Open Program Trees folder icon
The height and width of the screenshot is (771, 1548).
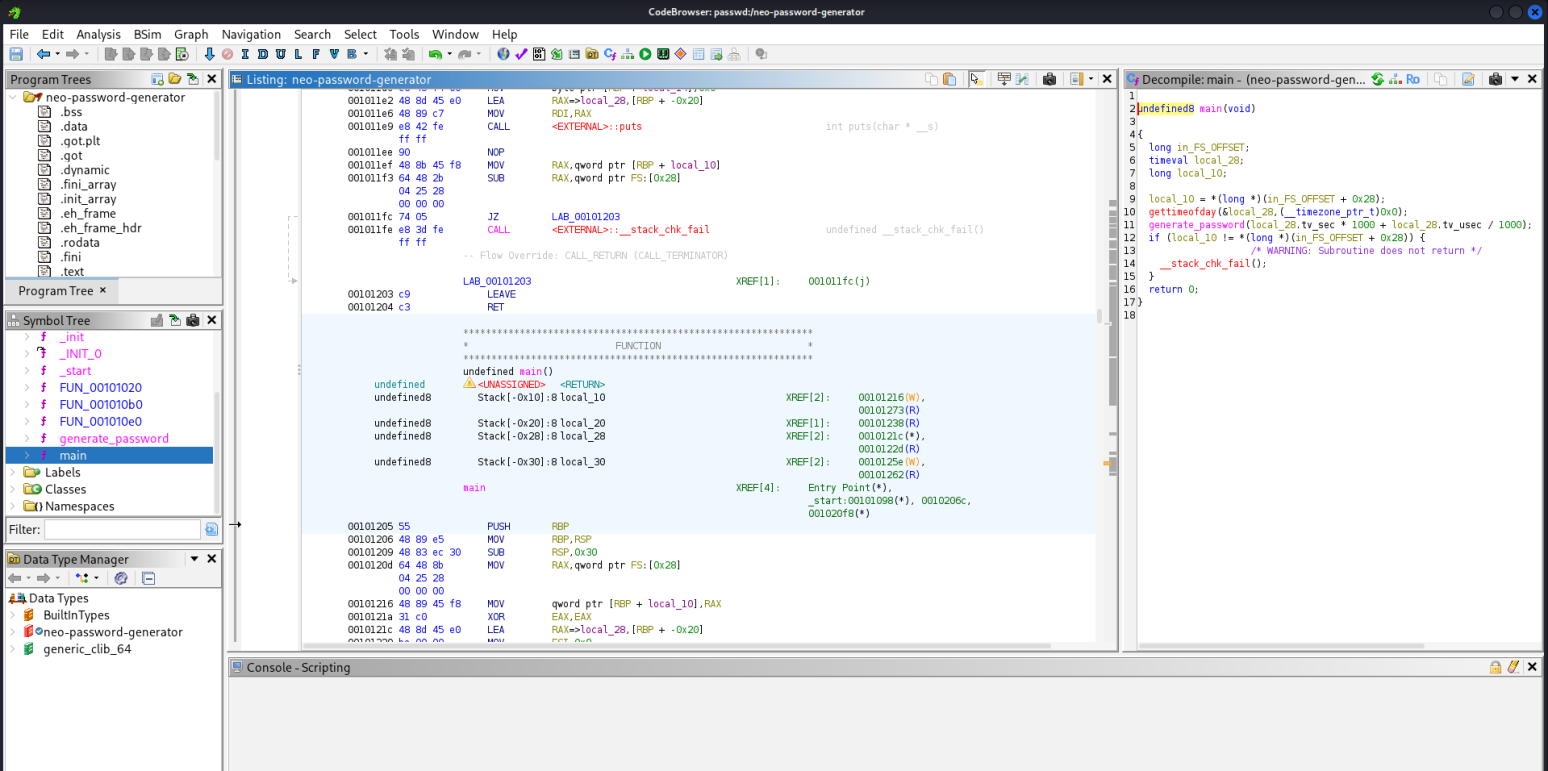[x=174, y=79]
